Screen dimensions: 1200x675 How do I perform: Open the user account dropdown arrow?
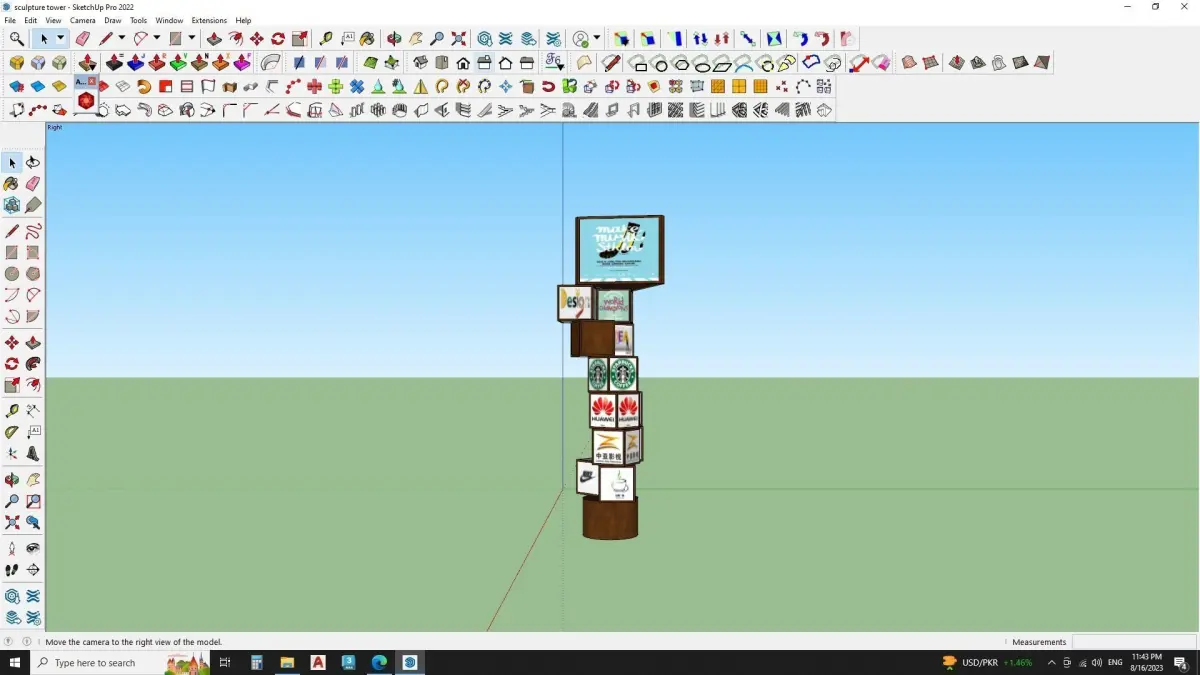point(597,39)
